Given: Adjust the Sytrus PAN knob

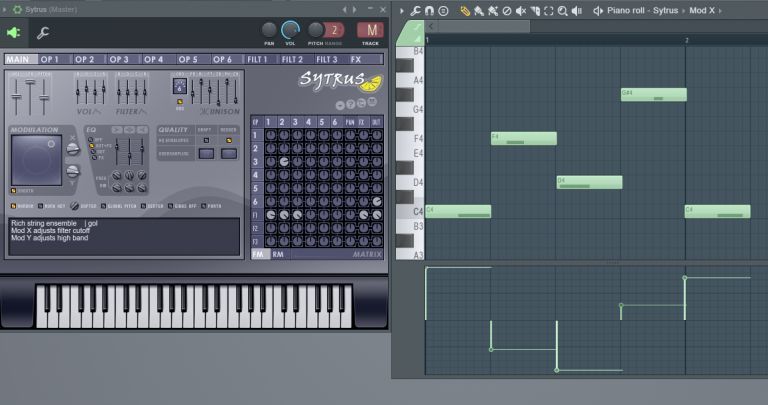Looking at the screenshot, I should pos(269,30).
